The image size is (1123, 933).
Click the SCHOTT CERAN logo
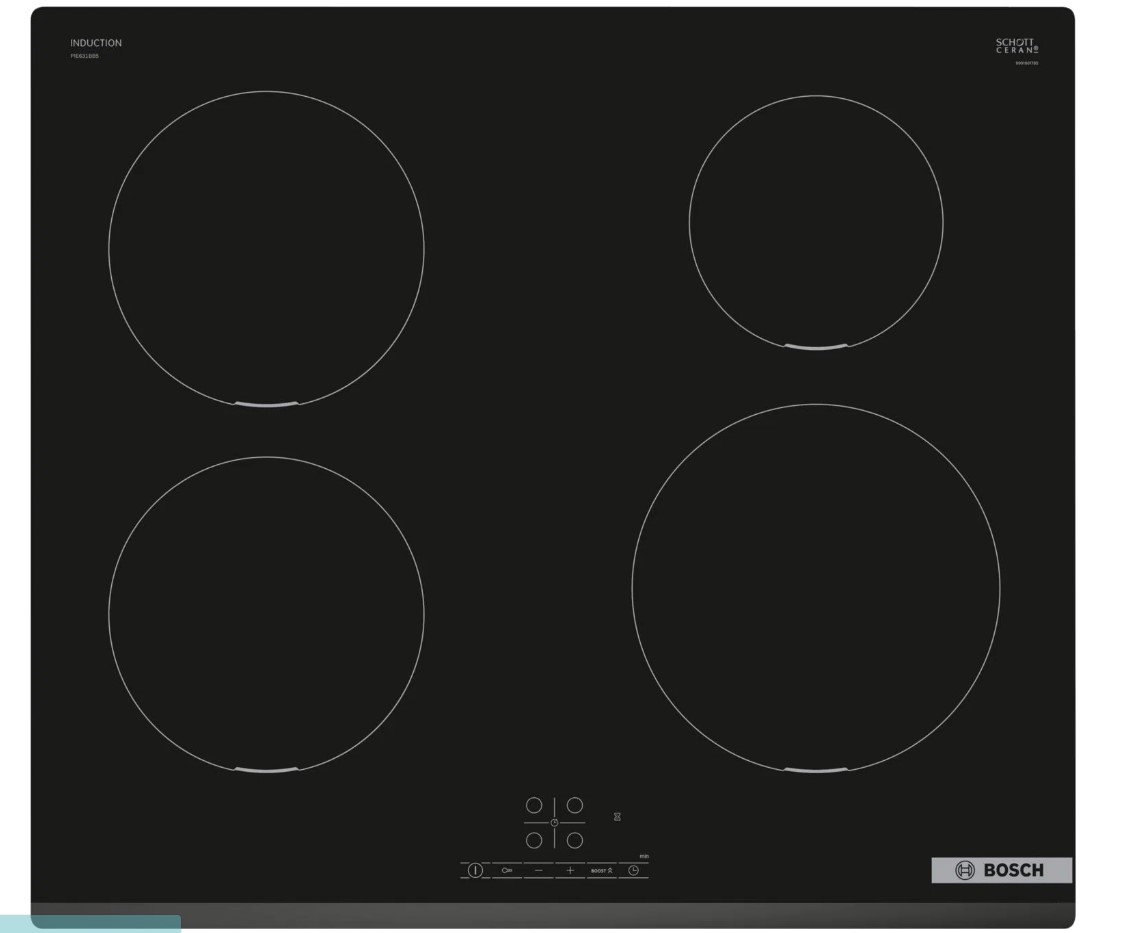pyautogui.click(x=1016, y=47)
